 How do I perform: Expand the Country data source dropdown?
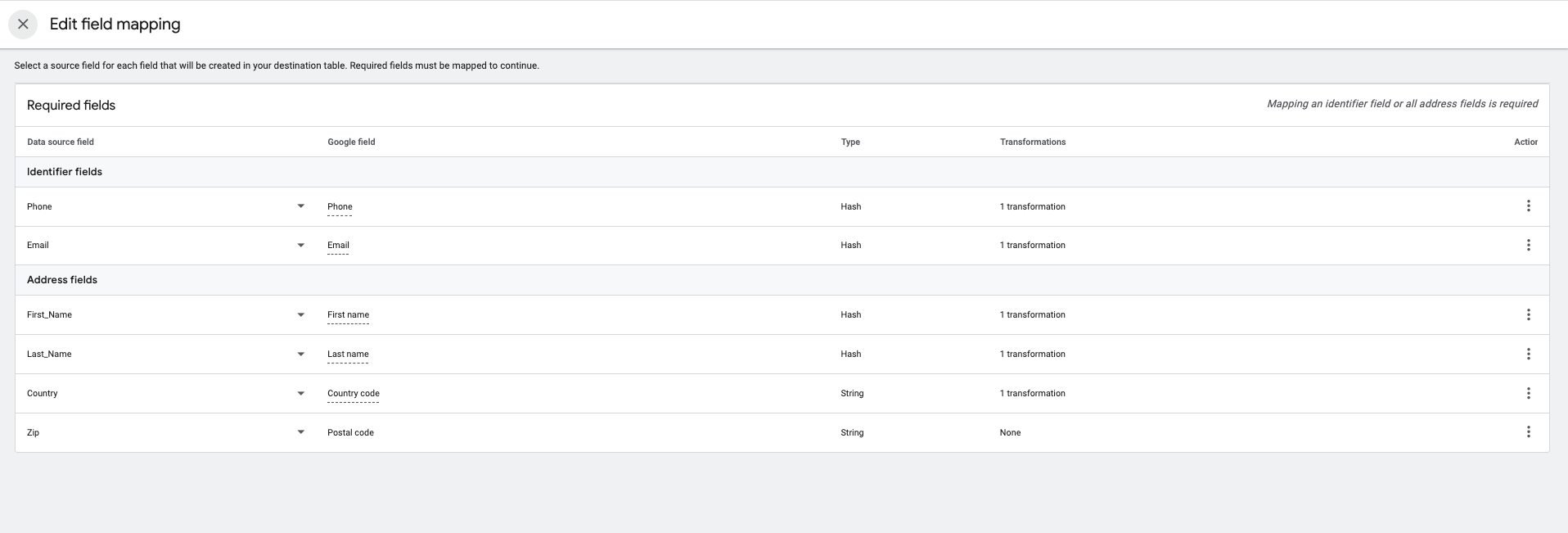(300, 394)
